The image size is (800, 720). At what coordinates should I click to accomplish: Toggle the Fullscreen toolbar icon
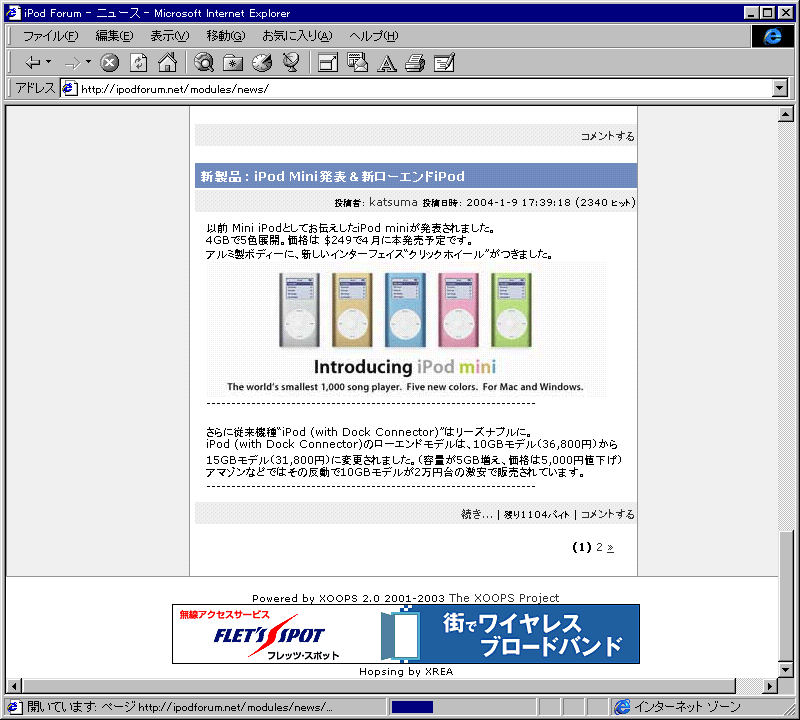(328, 63)
